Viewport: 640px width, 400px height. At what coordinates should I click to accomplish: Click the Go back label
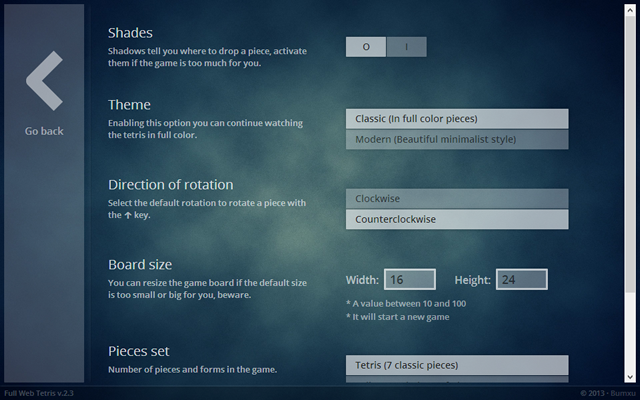[x=44, y=131]
